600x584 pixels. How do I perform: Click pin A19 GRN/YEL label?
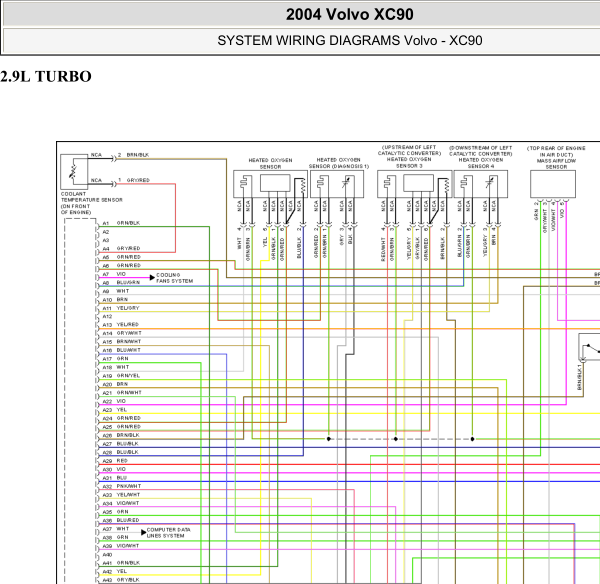(121, 375)
